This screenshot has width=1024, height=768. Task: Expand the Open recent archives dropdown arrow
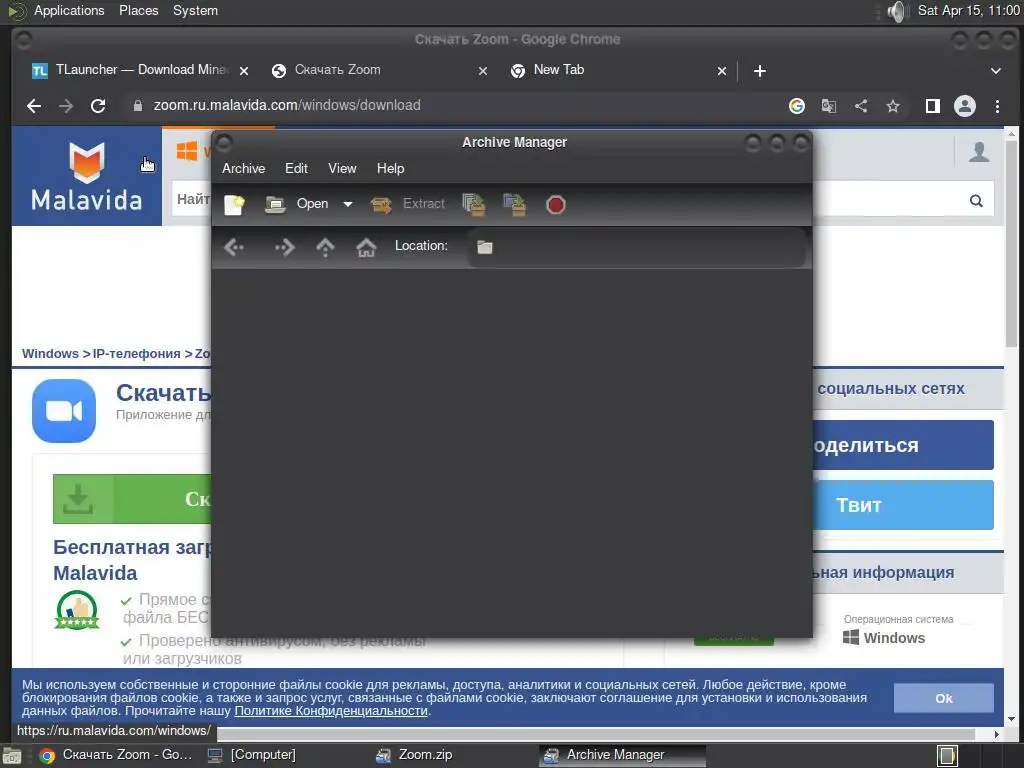pyautogui.click(x=348, y=204)
